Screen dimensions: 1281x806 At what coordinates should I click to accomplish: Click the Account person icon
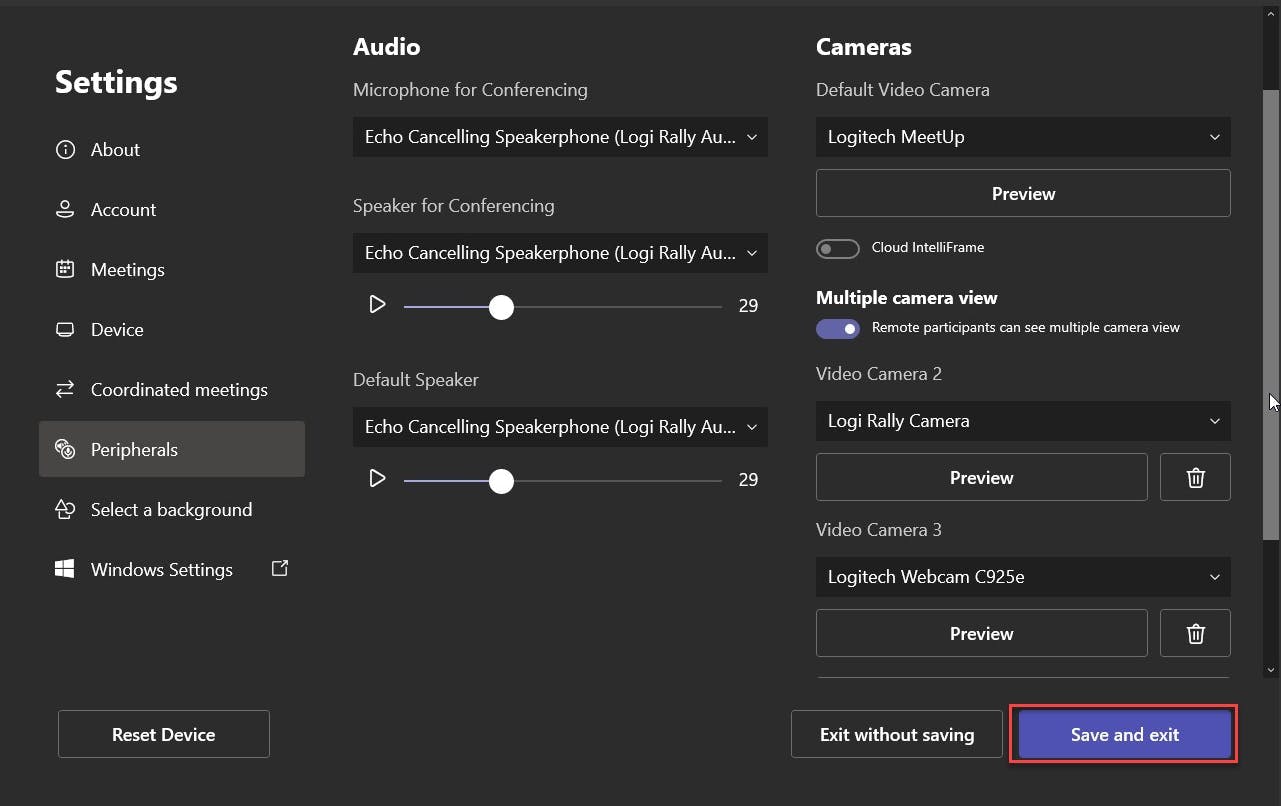coord(65,210)
